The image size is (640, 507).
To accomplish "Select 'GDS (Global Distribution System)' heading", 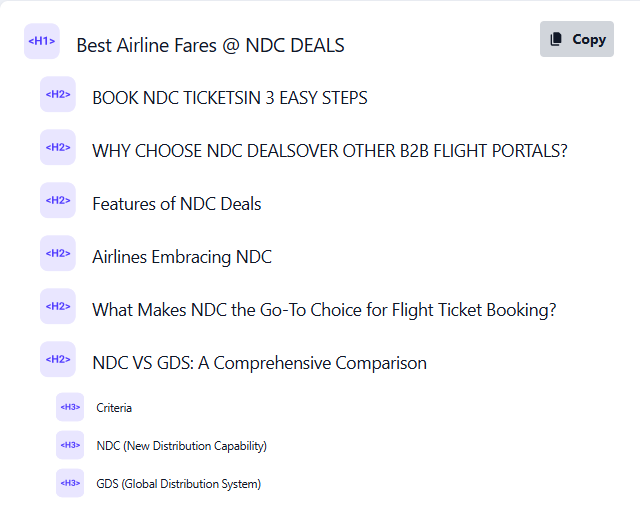I will [x=178, y=484].
